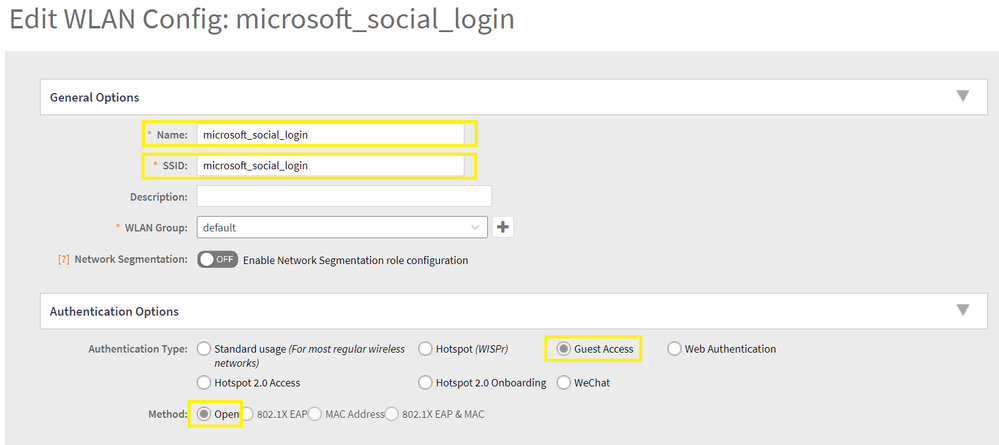The width and height of the screenshot is (999, 445).
Task: Choose Hotspot 2.0 Access option
Action: pyautogui.click(x=205, y=382)
